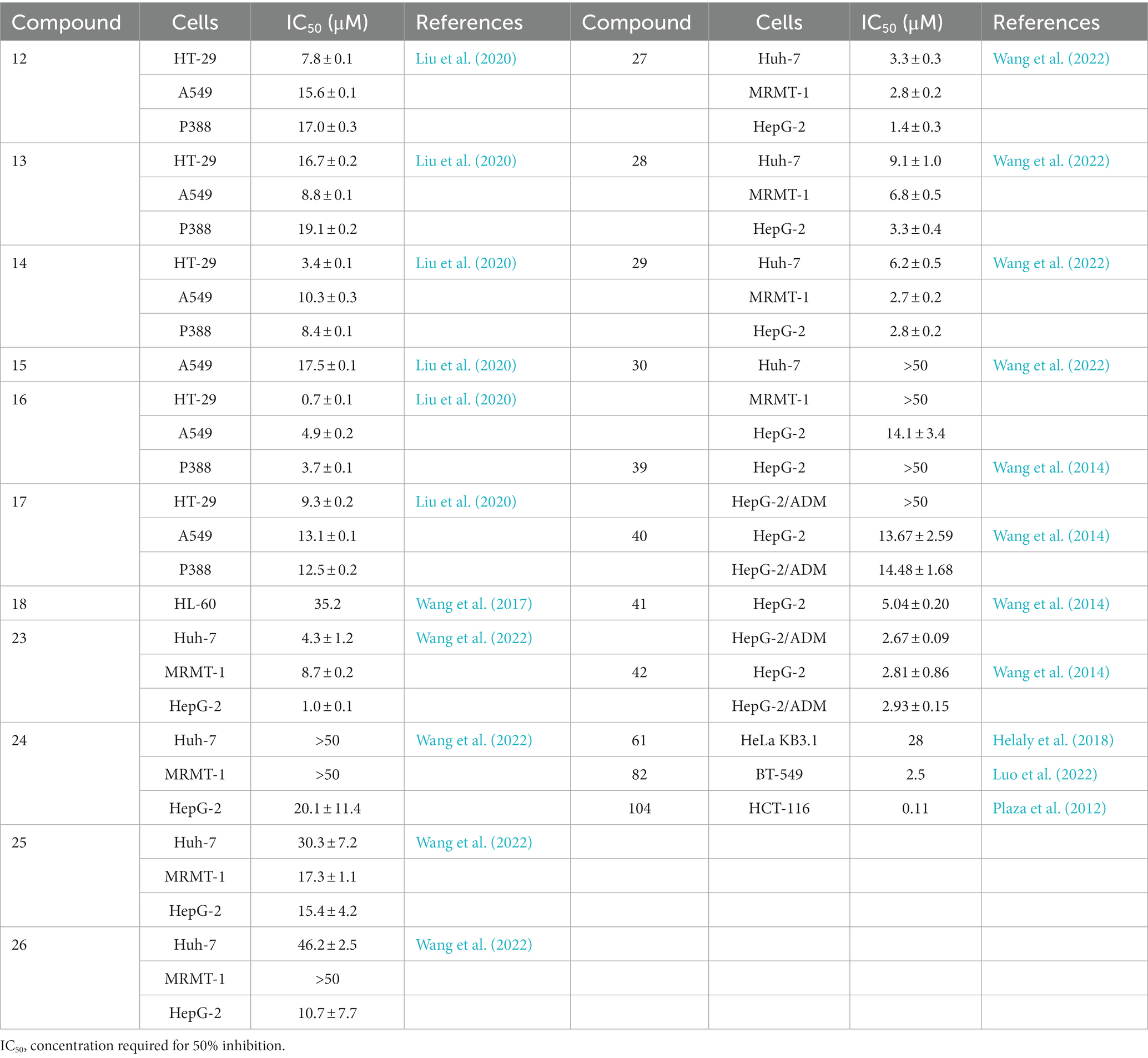
Task: Open the Helaly et al. (2018) reference
Action: (1053, 740)
